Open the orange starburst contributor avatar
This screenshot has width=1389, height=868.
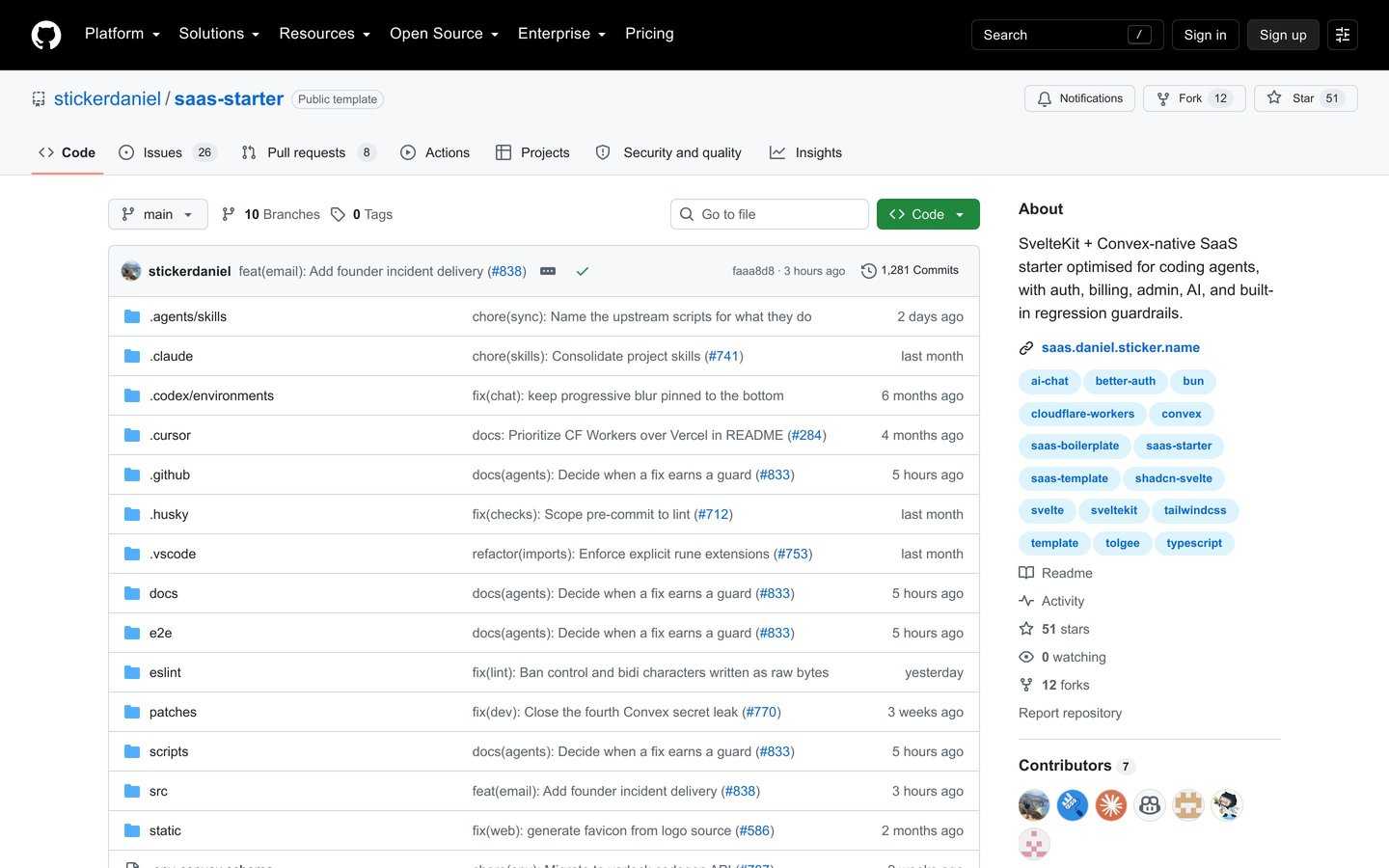[x=1111, y=804]
